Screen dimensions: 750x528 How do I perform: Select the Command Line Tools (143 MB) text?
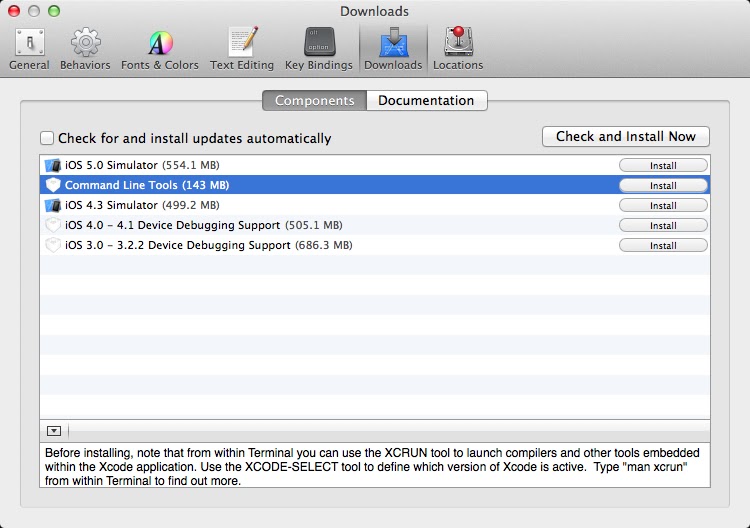[147, 185]
